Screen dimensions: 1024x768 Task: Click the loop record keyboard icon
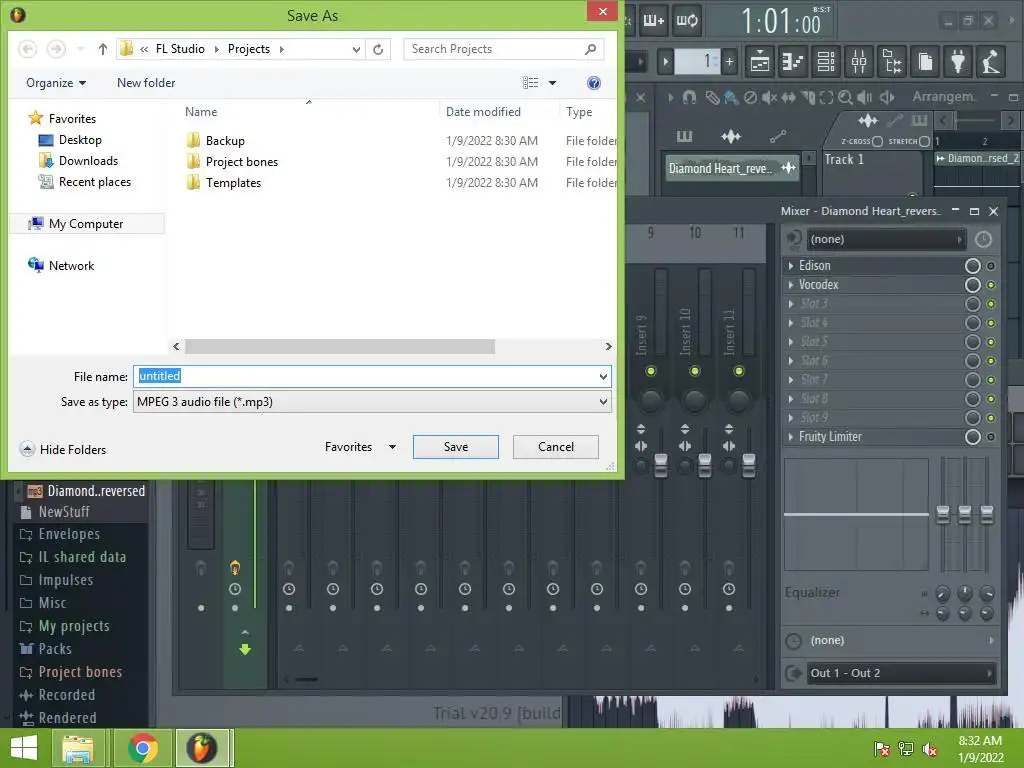point(686,20)
